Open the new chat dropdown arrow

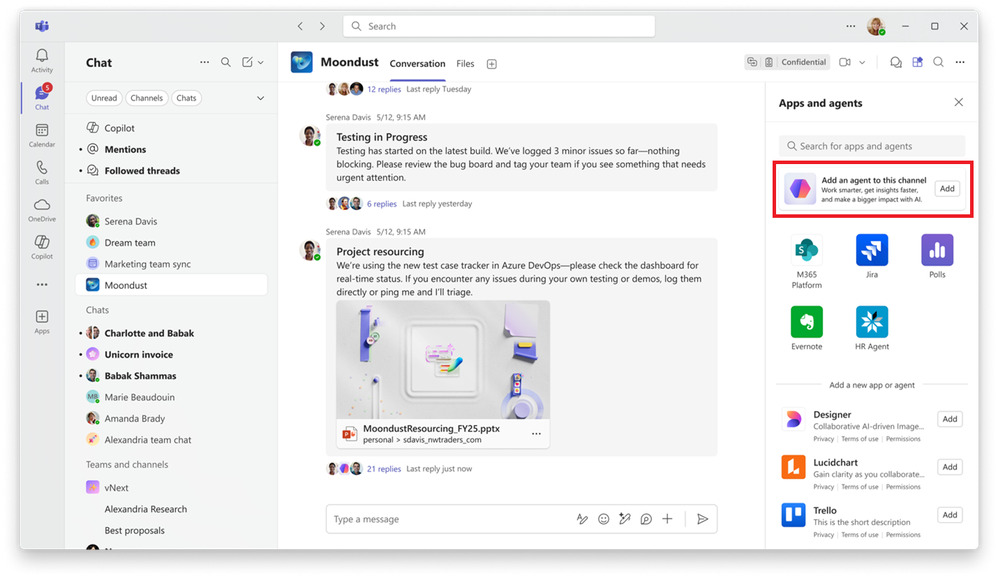click(261, 63)
